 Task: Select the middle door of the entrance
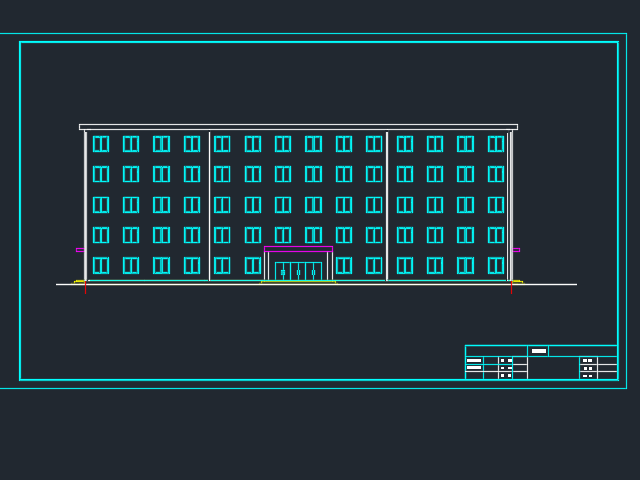[298, 271]
